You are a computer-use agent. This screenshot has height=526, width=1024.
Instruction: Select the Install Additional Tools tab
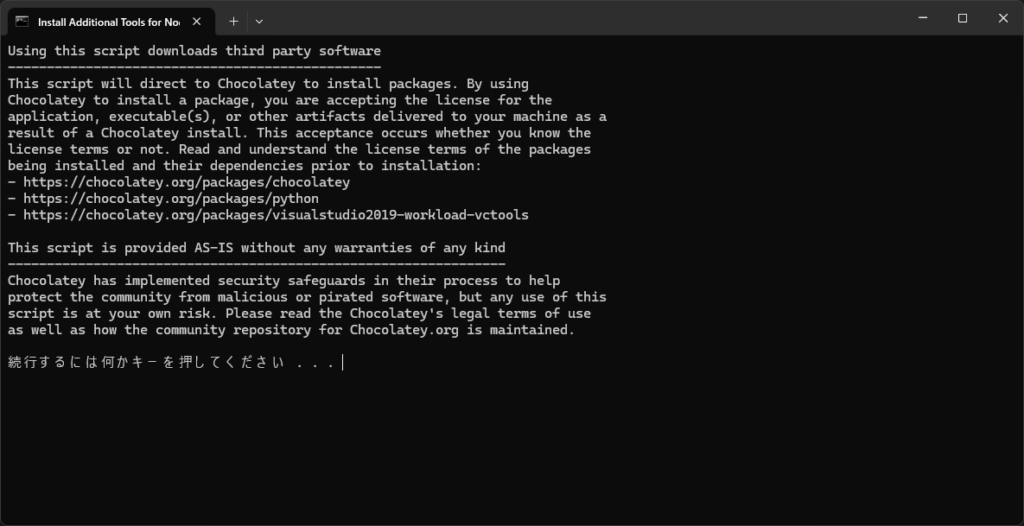point(109,22)
